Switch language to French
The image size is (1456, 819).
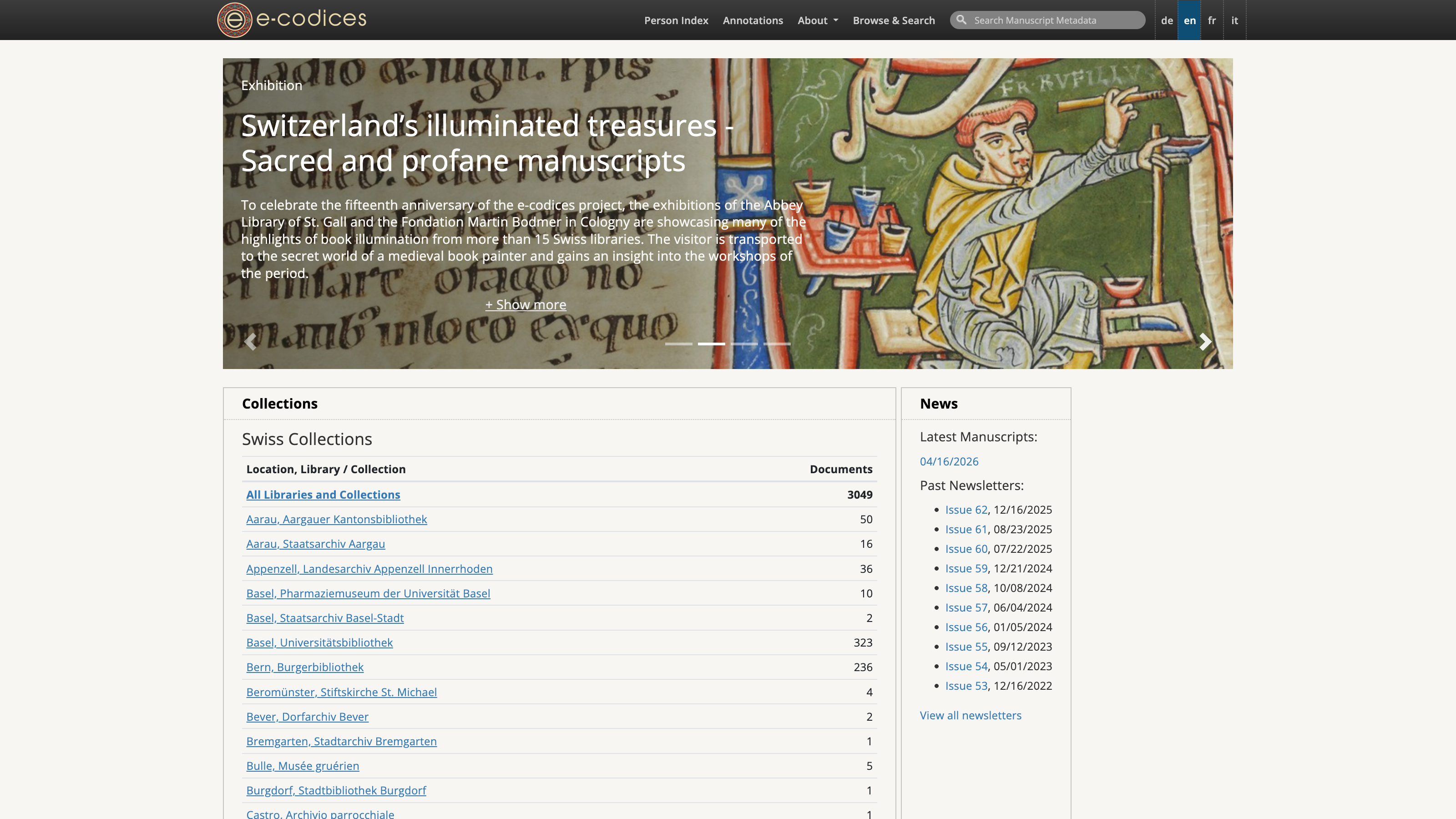click(x=1212, y=20)
